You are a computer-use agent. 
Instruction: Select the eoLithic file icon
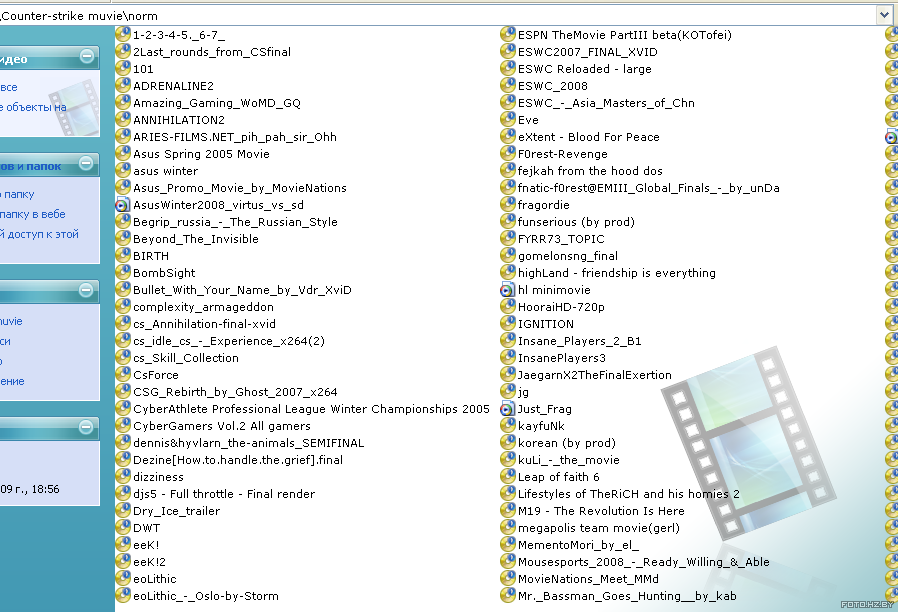[123, 578]
